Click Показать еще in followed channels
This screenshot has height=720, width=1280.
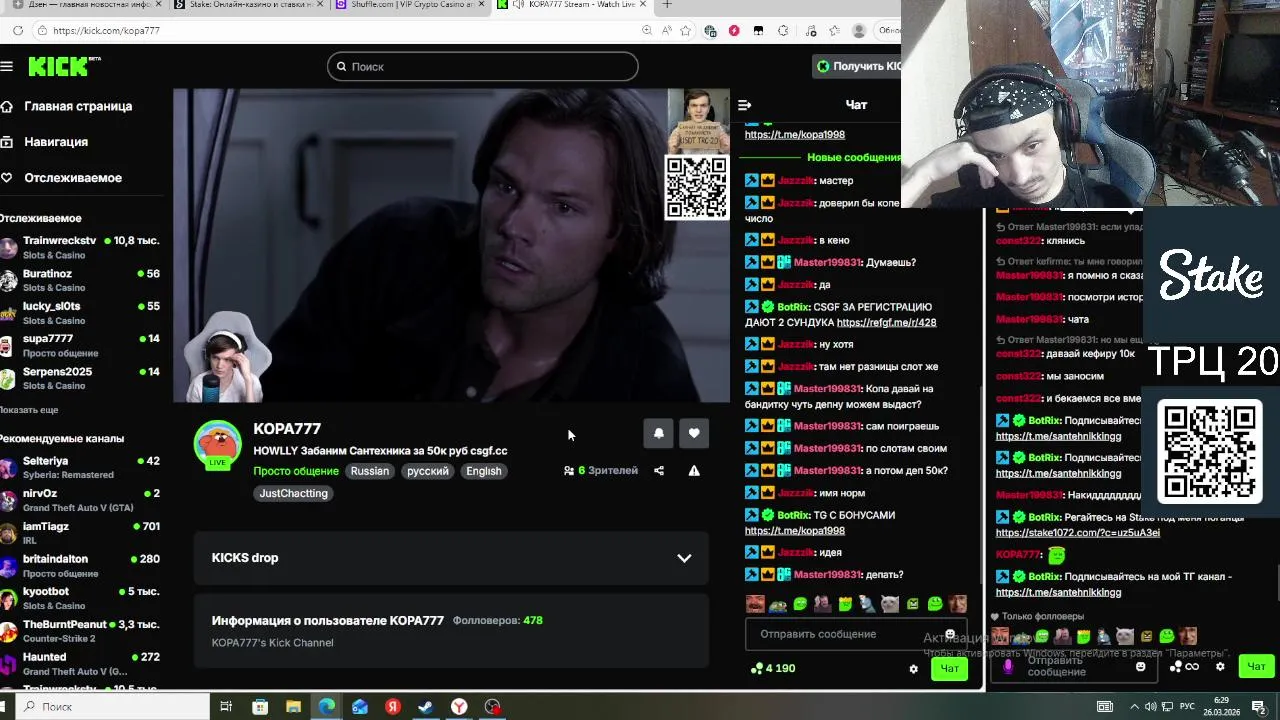tap(29, 410)
